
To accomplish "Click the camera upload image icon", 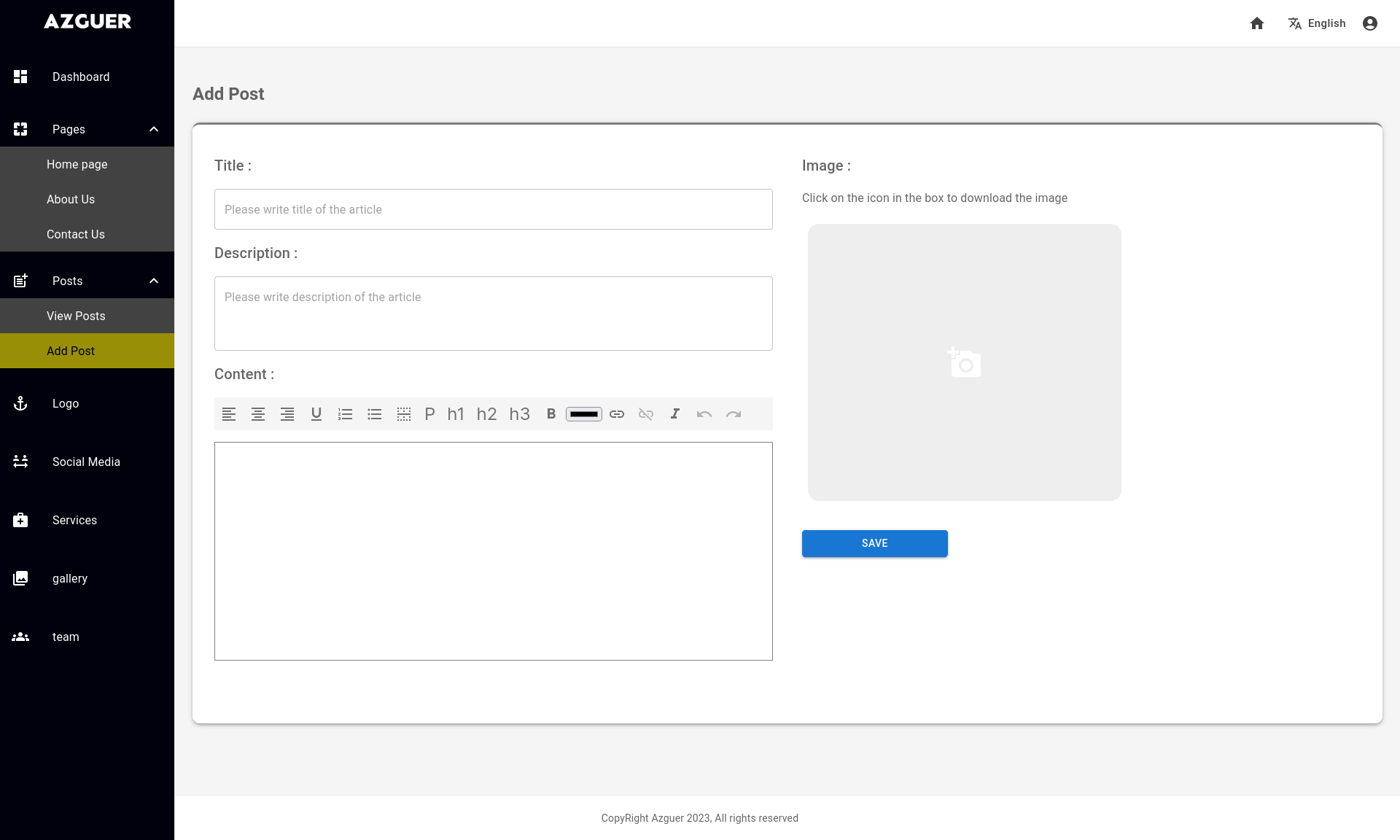I will [x=964, y=362].
